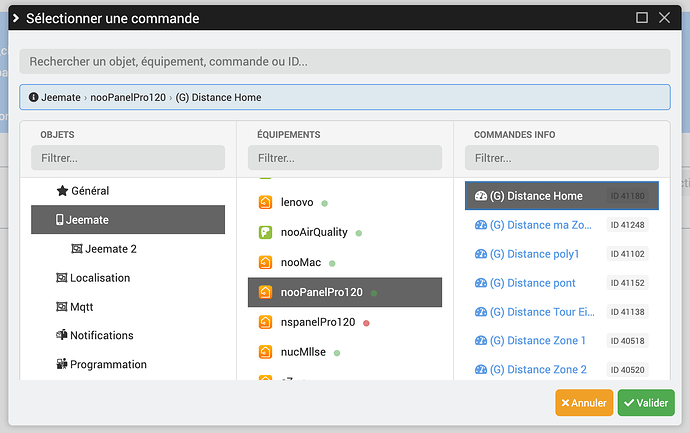
Task: Close the Sélectionner une commande dialog
Action: click(x=664, y=18)
